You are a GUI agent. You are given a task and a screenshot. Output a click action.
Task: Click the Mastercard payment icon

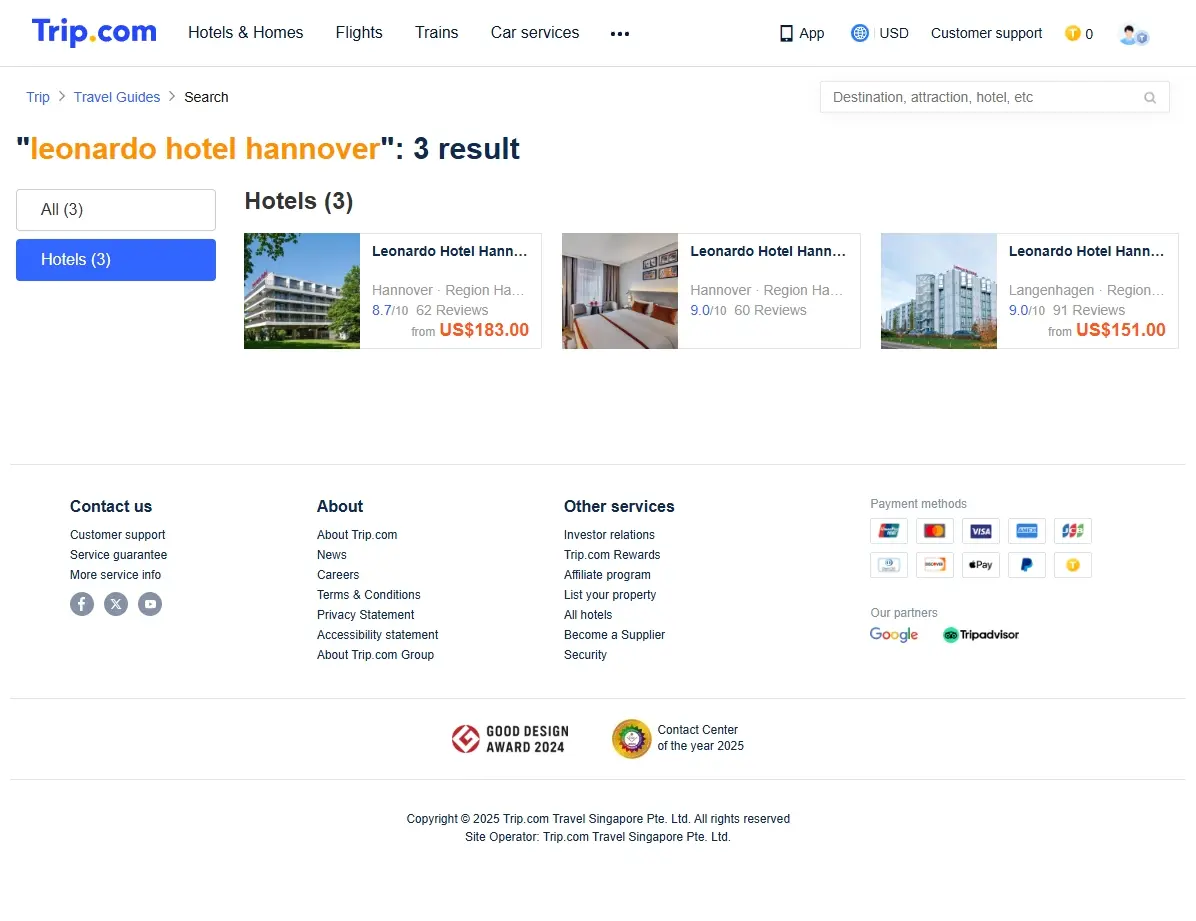point(934,530)
